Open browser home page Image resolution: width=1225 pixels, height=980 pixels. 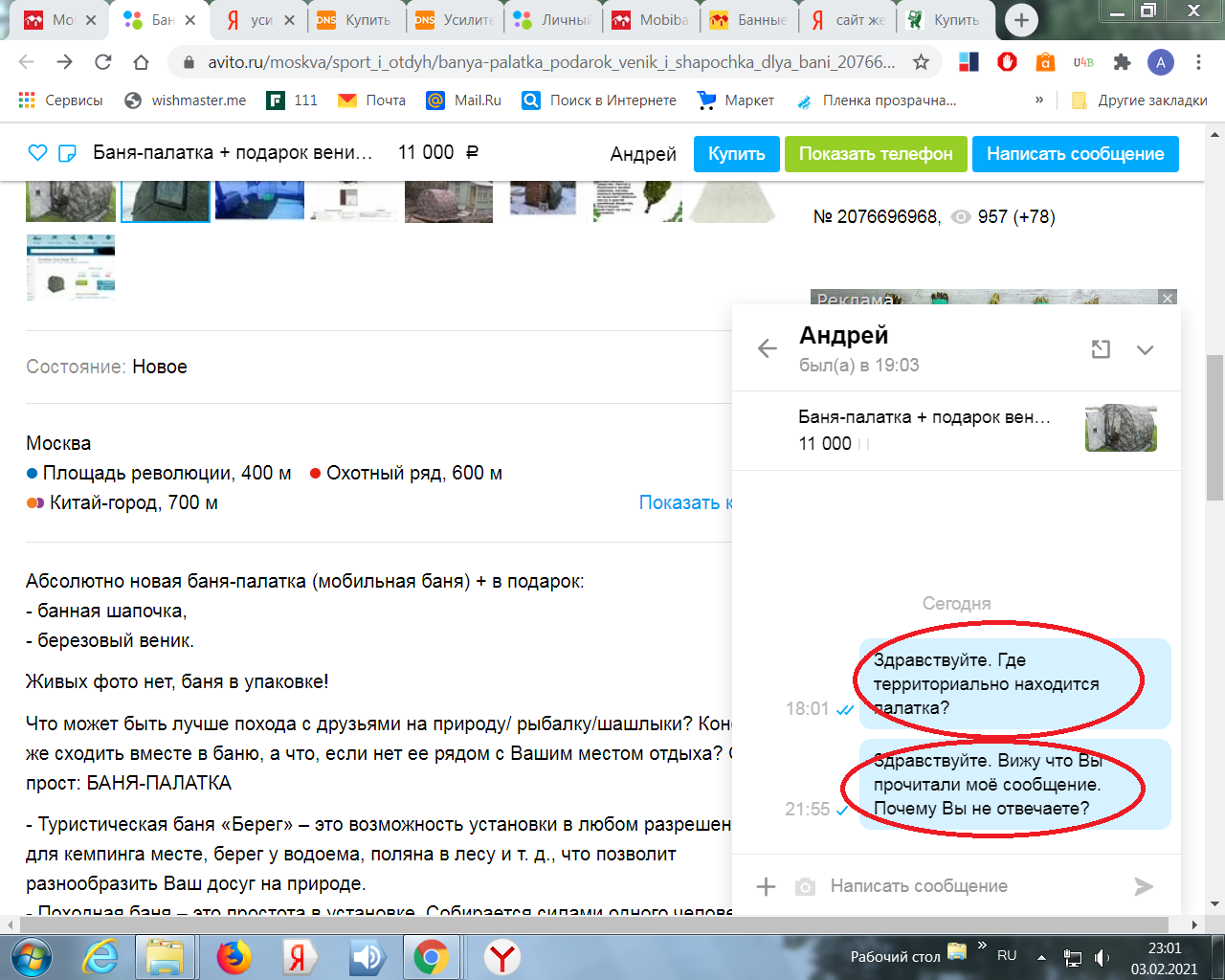142,62
